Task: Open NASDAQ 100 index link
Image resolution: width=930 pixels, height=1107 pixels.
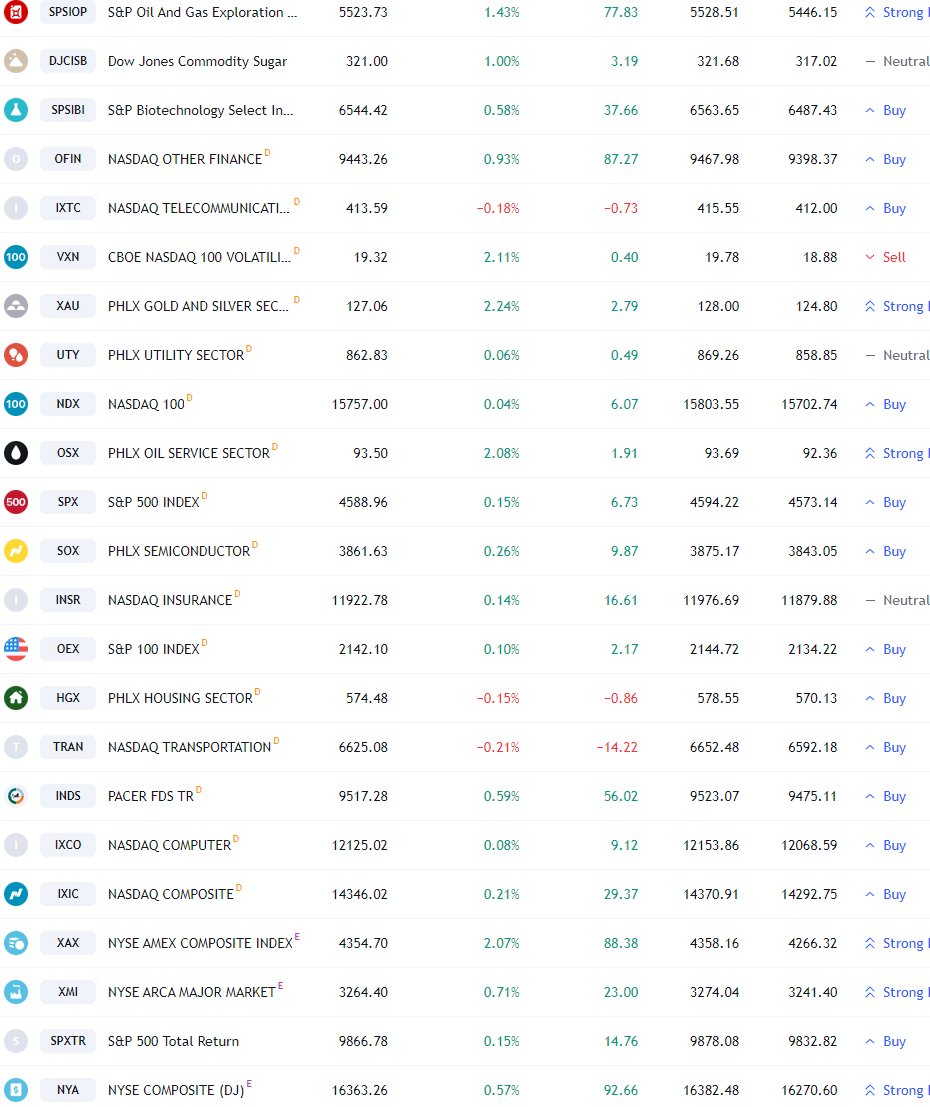Action: [x=146, y=405]
